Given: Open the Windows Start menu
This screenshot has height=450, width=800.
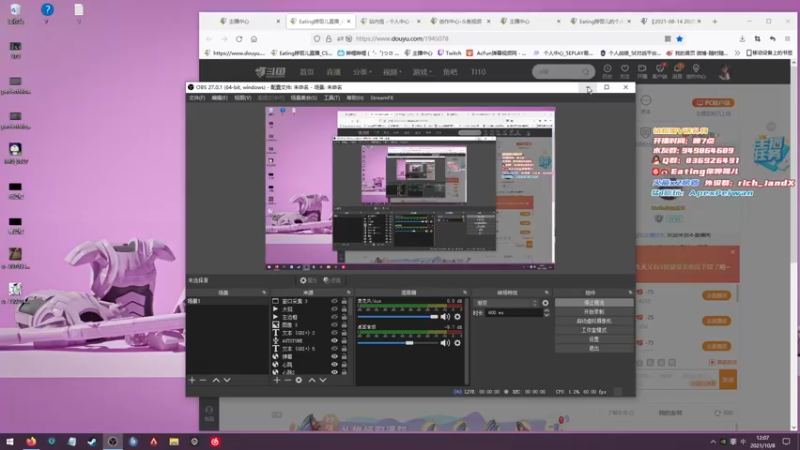Looking at the screenshot, I should click(x=9, y=441).
